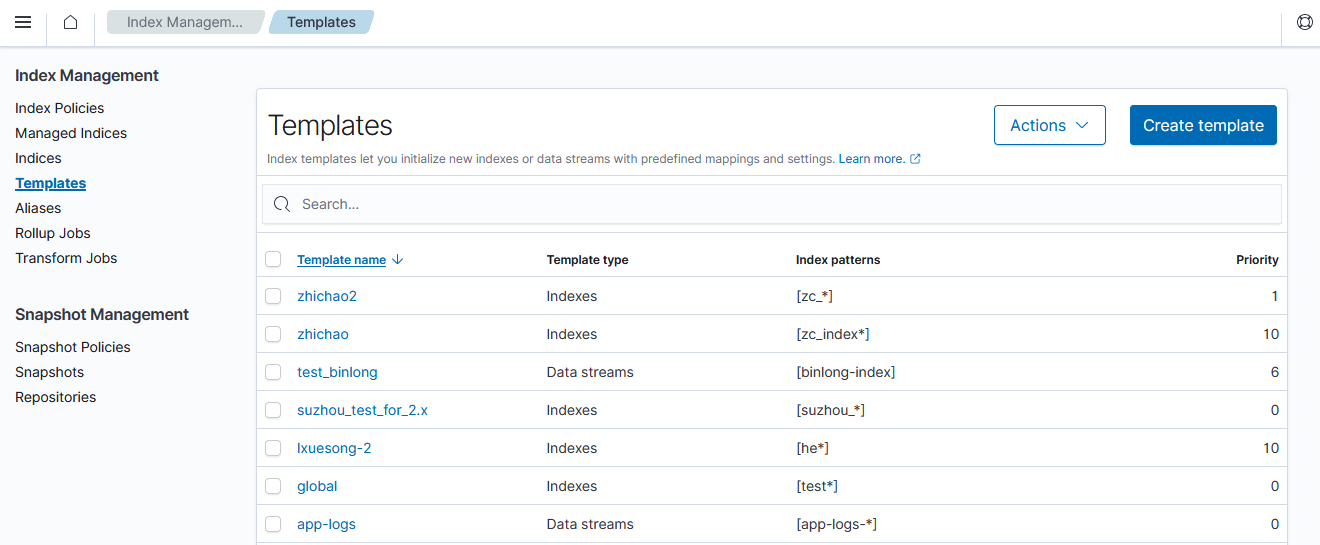
Task: Click the [suzhou_*] pattern cell
Action: point(830,410)
